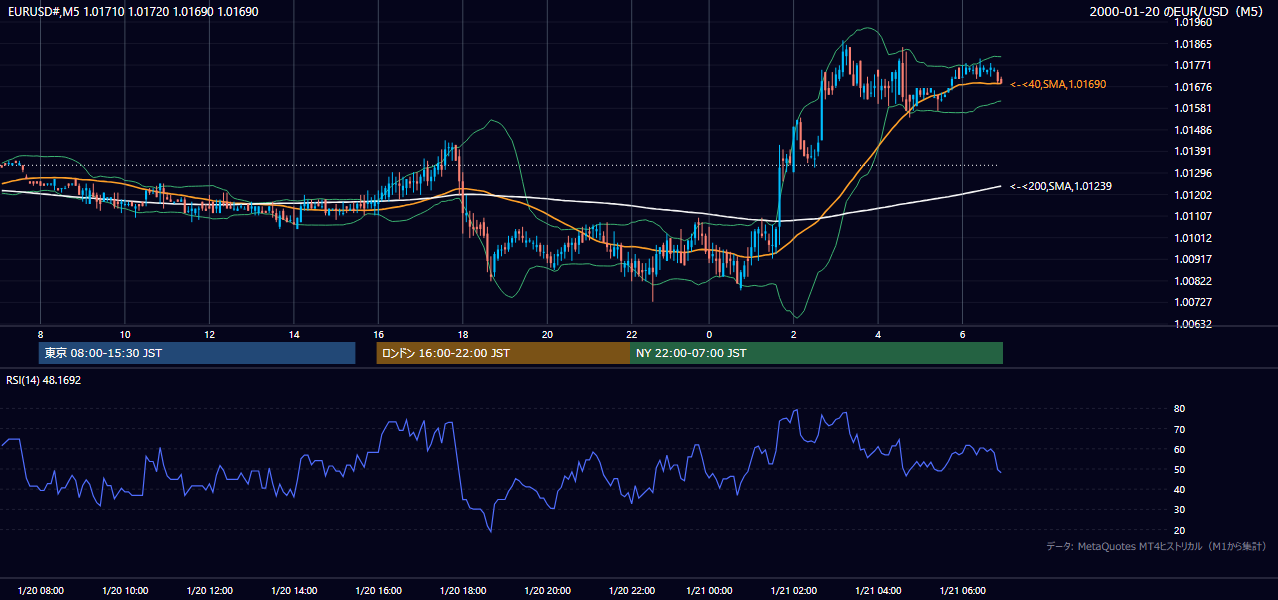1278x600 pixels.
Task: Click RSI scale level 30
Action: pyautogui.click(x=1179, y=510)
